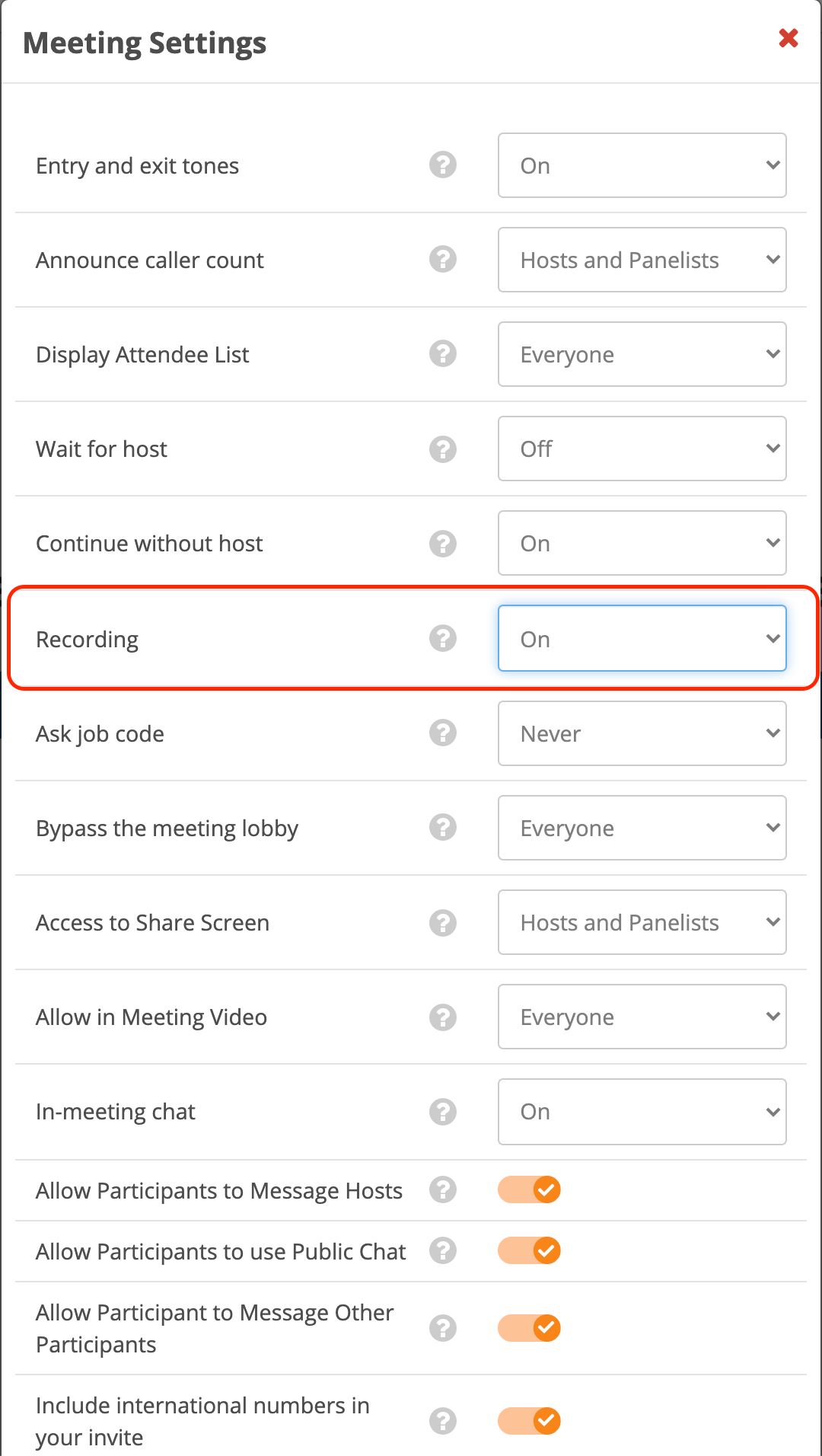Click the help icon beside In-meeting chat
The width and height of the screenshot is (822, 1456).
point(442,1112)
